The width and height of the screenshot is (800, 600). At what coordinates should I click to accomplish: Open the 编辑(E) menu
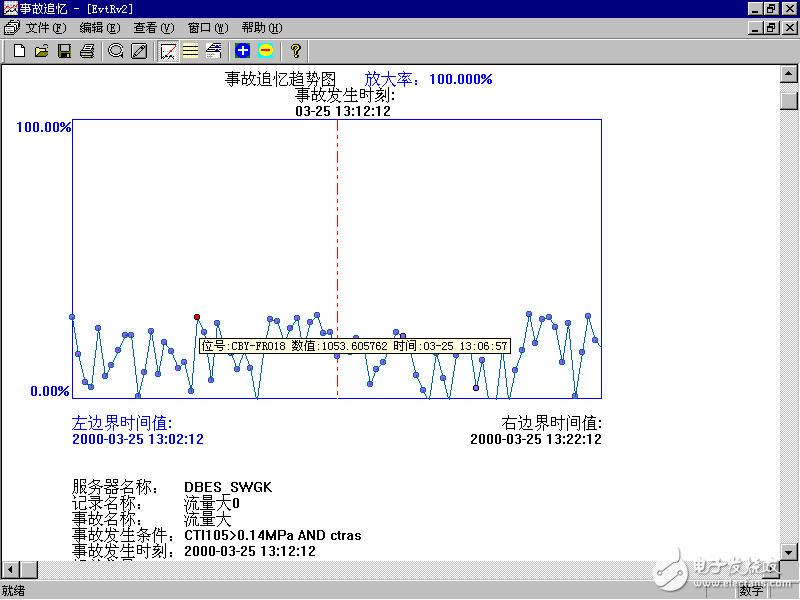100,28
